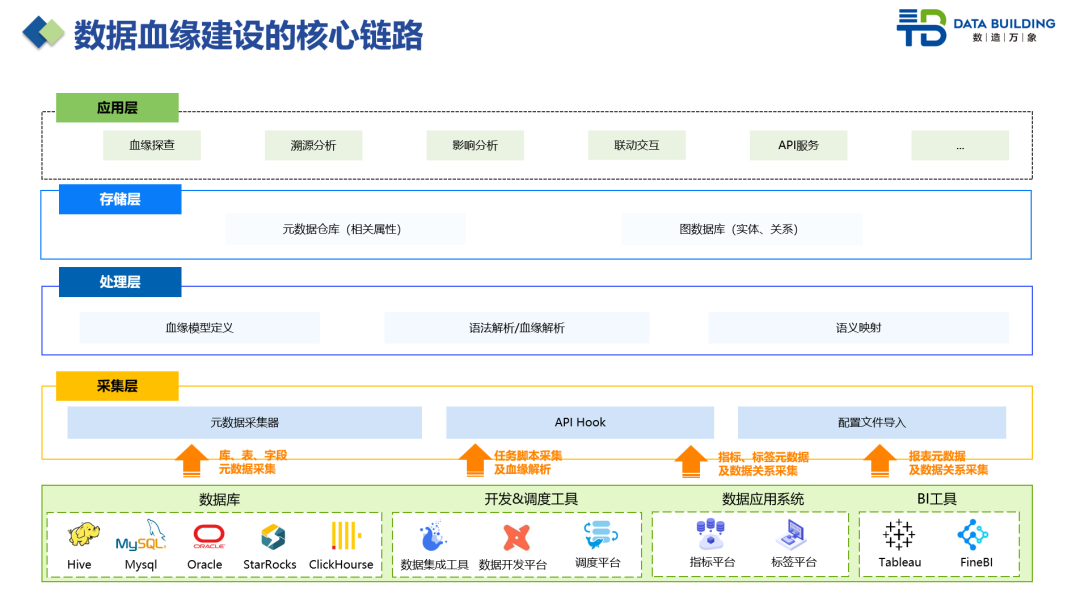Select the 指标平台 icon
This screenshot has height=593, width=1080.
[711, 534]
